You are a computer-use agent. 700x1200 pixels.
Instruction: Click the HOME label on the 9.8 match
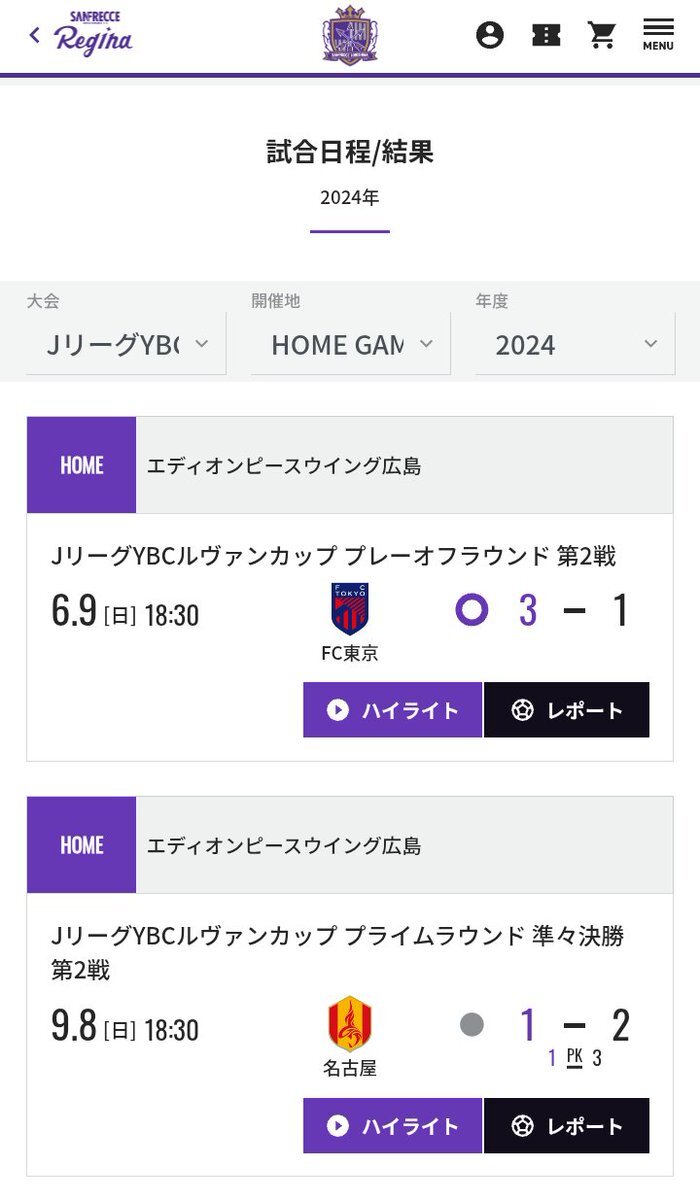(x=81, y=845)
